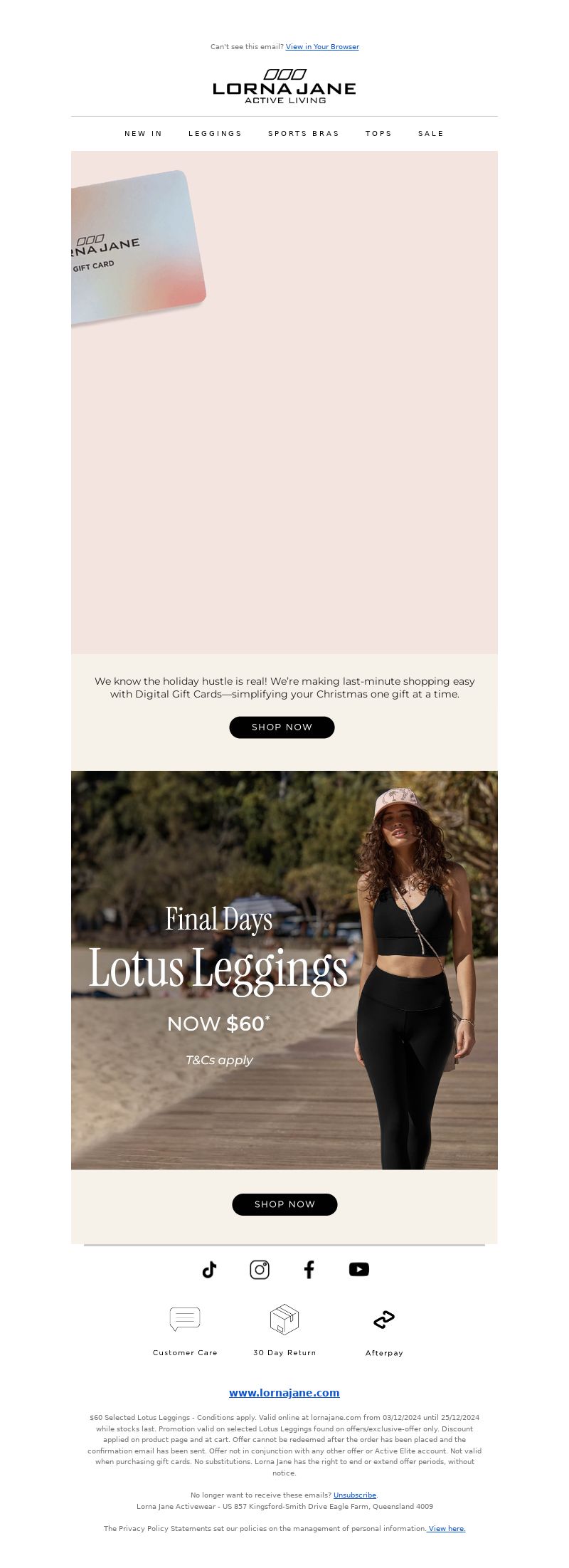Select the SPORTS BRAS menu item
Viewport: 569px width, 1568px height.
pos(304,134)
